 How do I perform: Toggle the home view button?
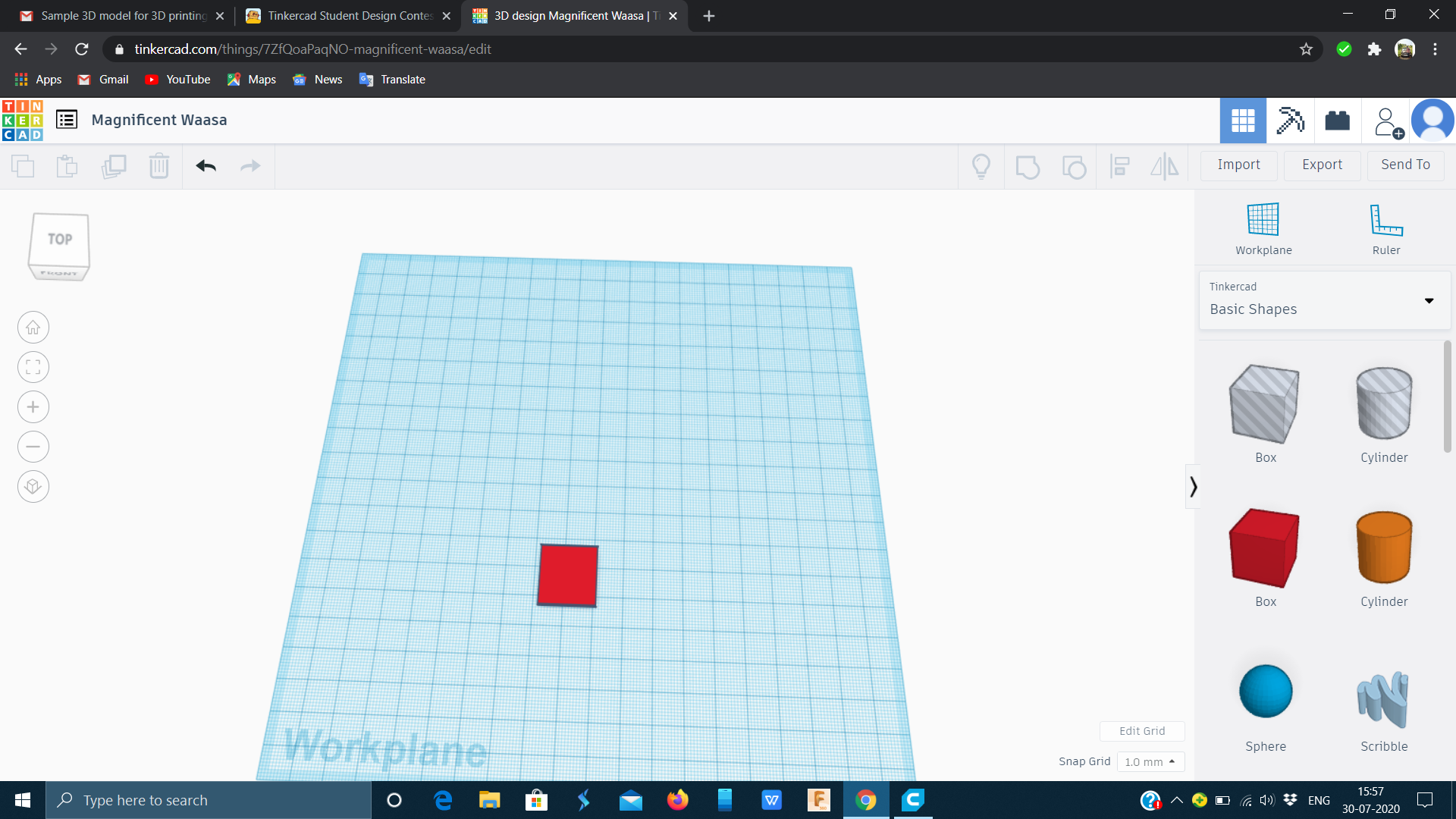click(32, 327)
